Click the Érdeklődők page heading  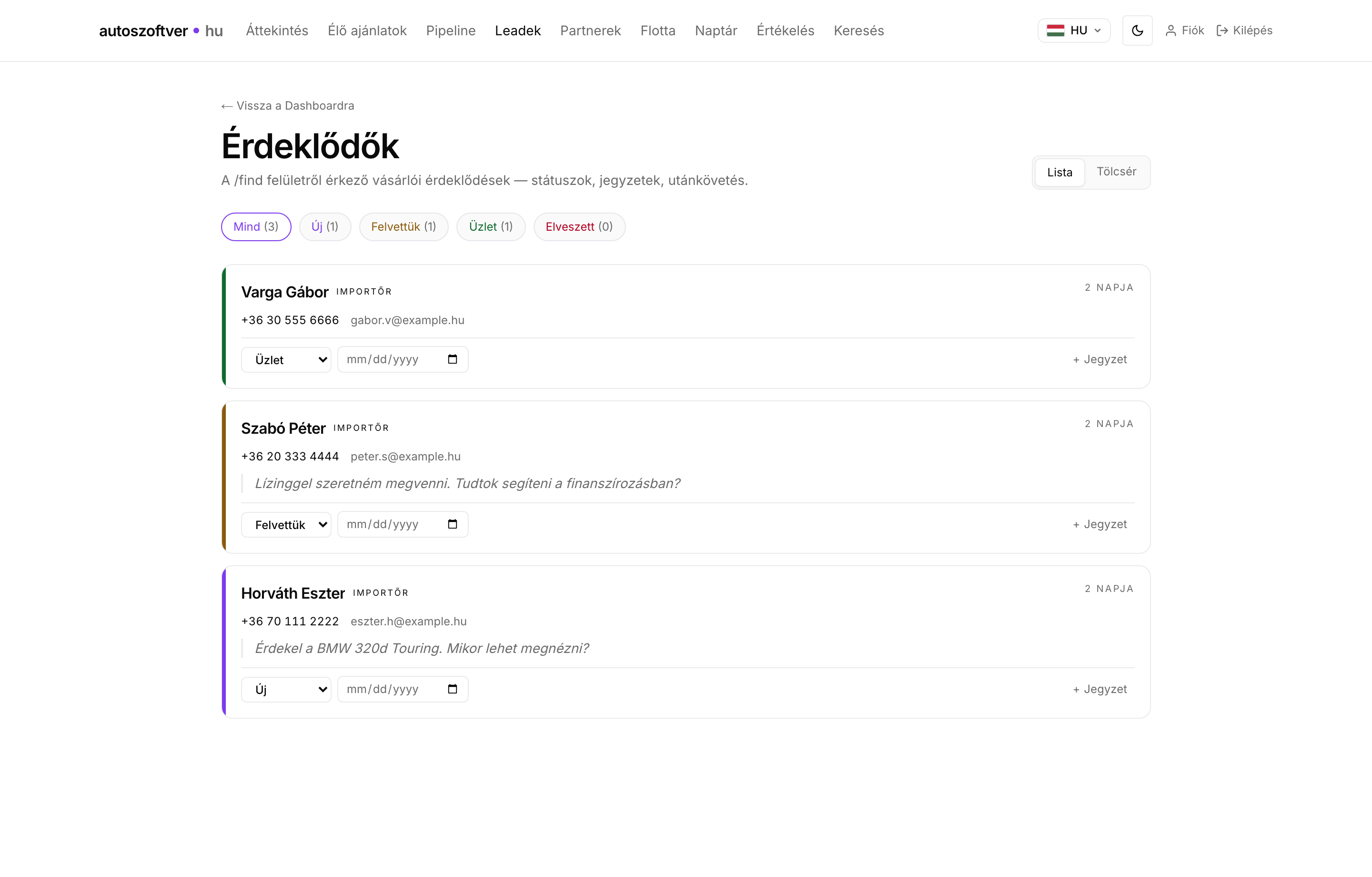(310, 145)
